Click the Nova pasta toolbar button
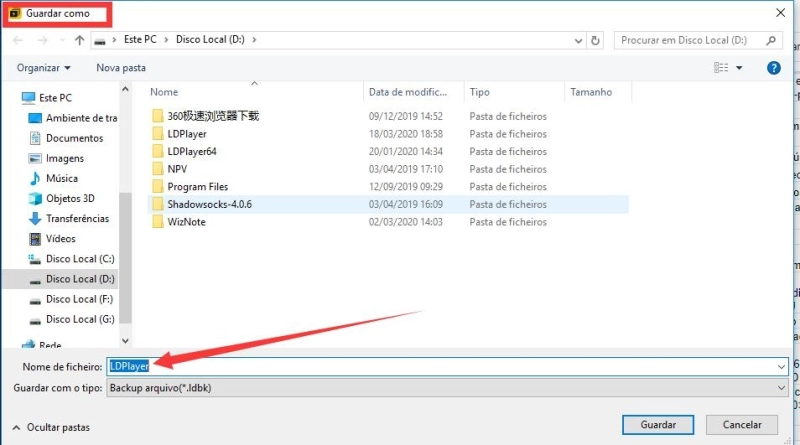 [x=121, y=68]
